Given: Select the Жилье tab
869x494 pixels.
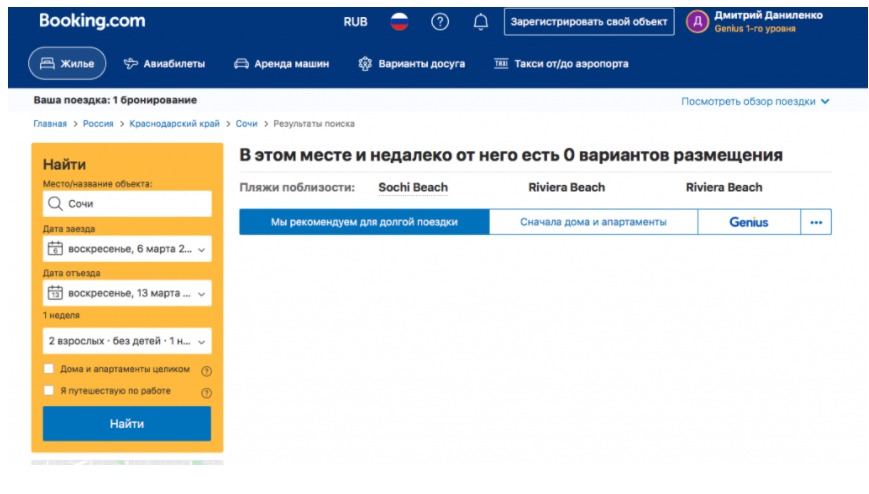Looking at the screenshot, I should coord(67,64).
